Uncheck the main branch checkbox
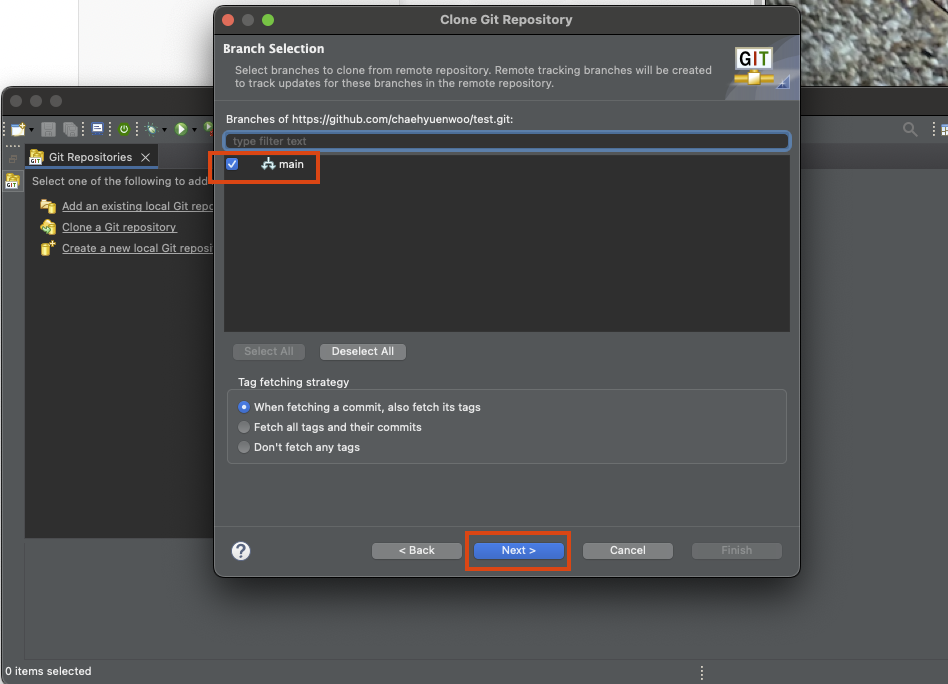 pyautogui.click(x=232, y=164)
